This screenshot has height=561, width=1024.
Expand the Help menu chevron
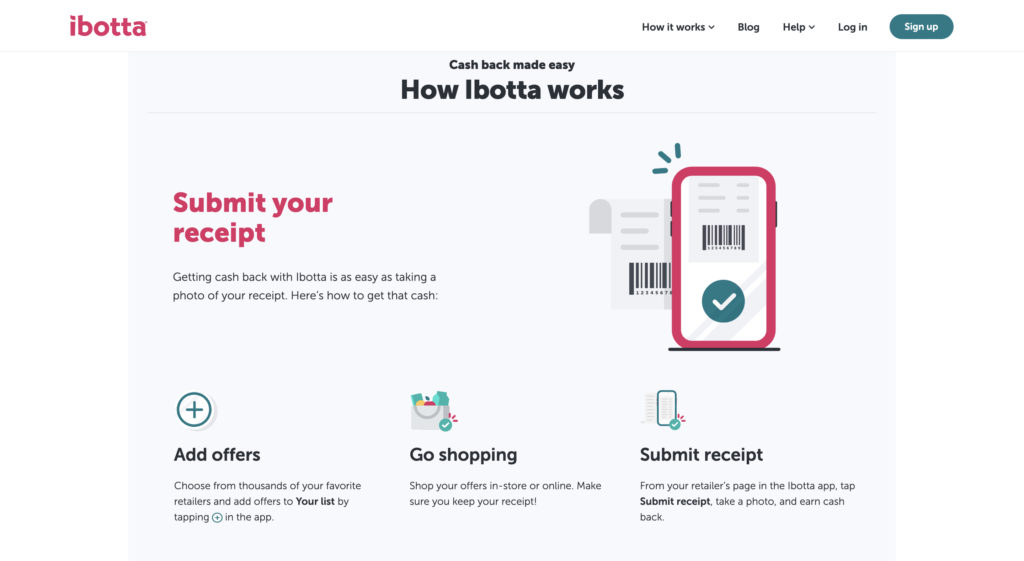[812, 27]
